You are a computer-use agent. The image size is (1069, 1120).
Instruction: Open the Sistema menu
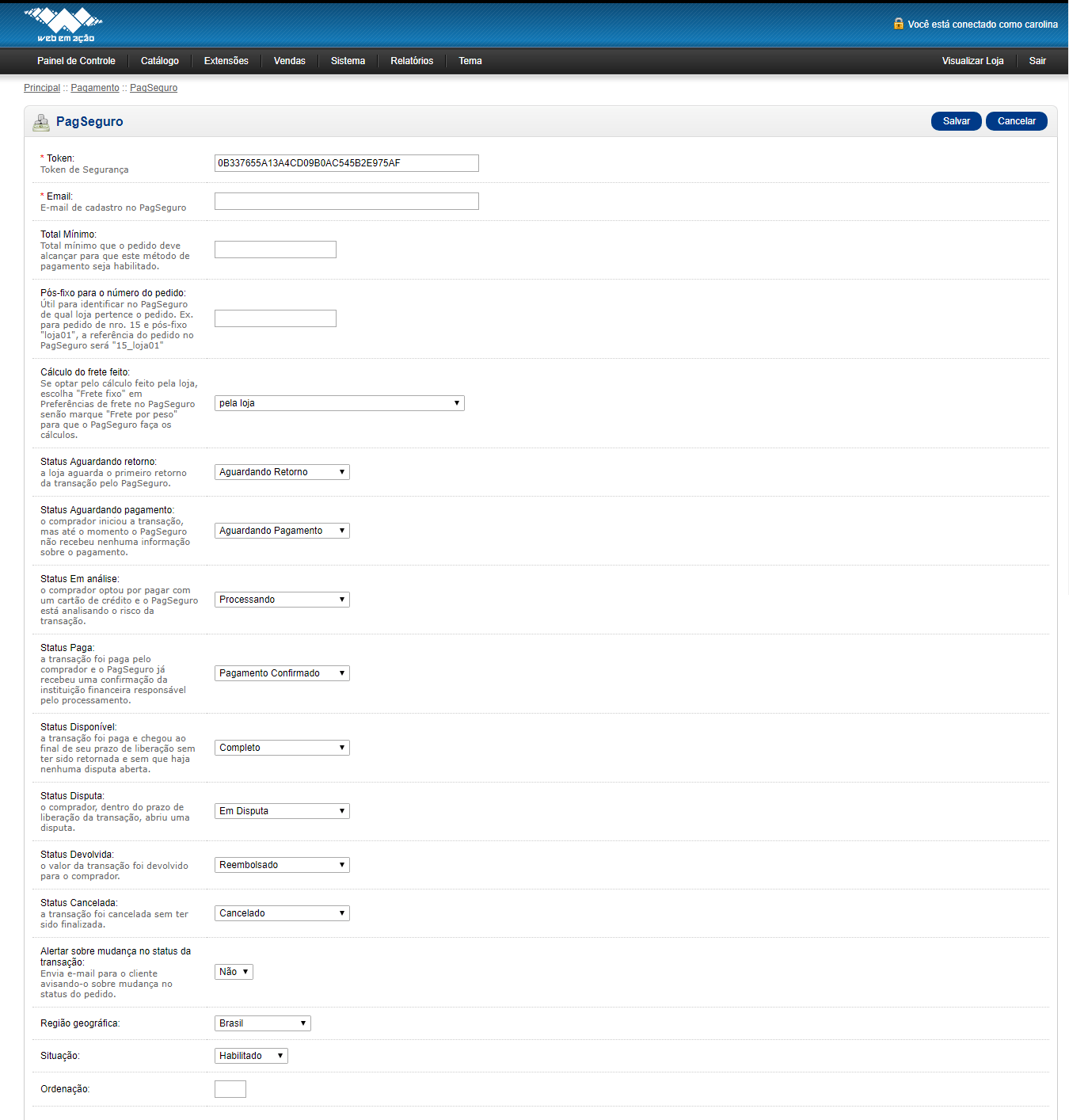(x=348, y=61)
